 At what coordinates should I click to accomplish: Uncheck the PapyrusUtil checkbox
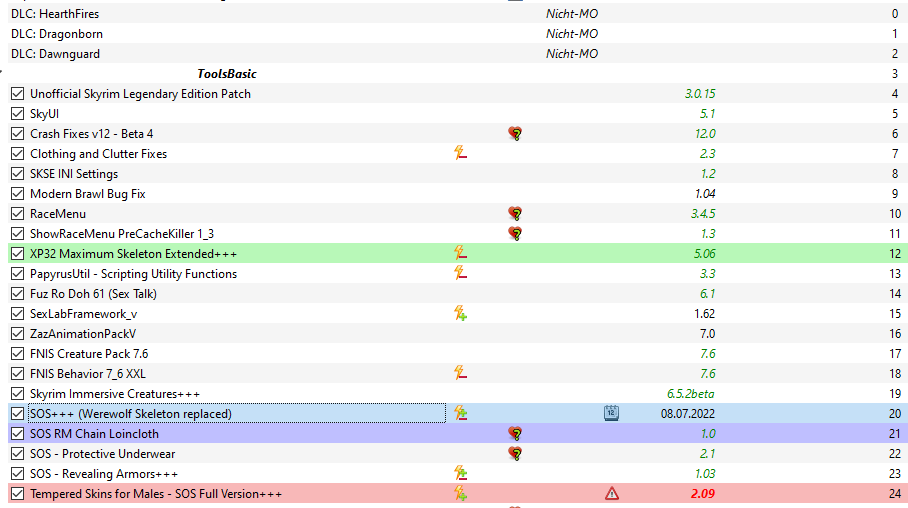click(x=17, y=273)
